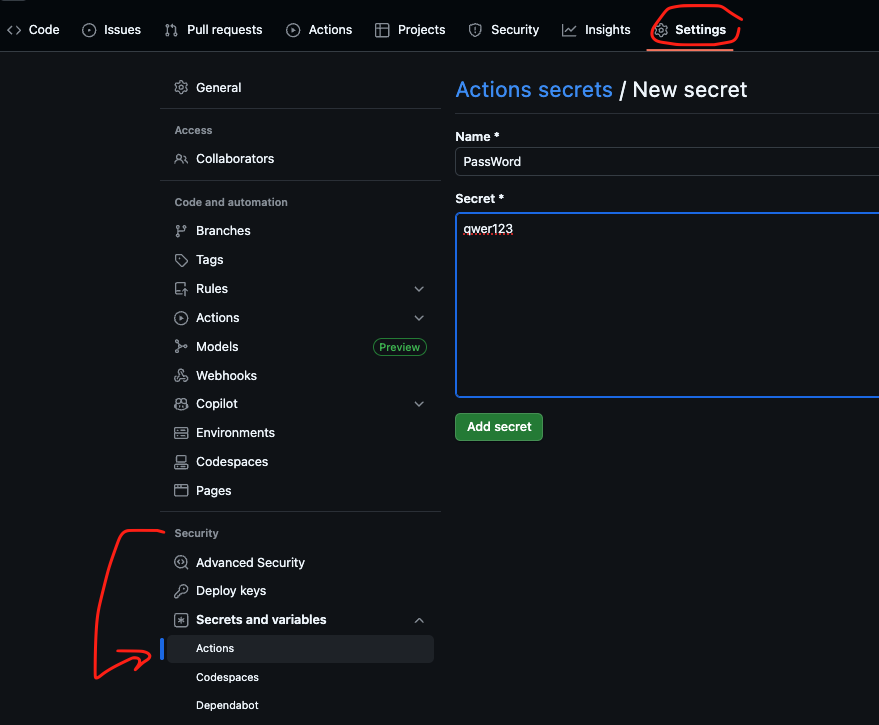The height and width of the screenshot is (725, 879).
Task: Click the Security shield icon in top nav
Action: pyautogui.click(x=475, y=30)
